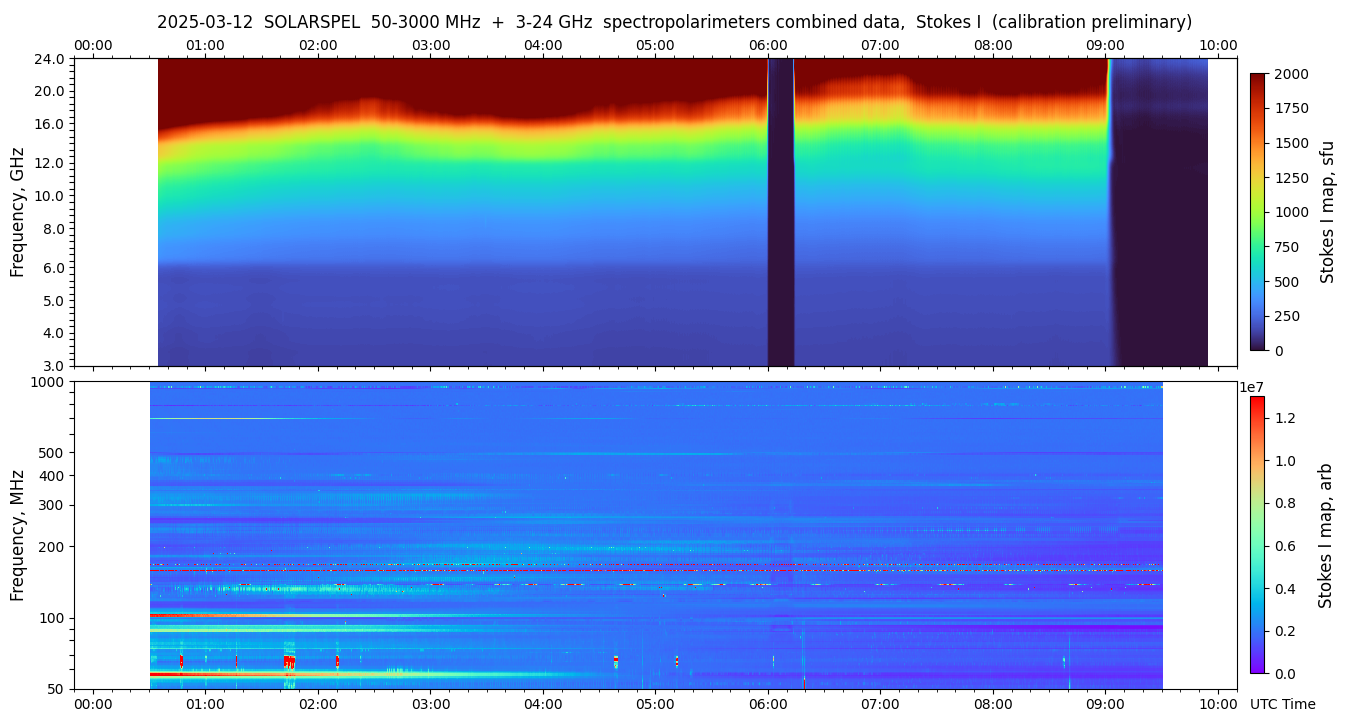
Task: Click the 03:00 tick label on bottom axis
Action: pyautogui.click(x=430, y=704)
